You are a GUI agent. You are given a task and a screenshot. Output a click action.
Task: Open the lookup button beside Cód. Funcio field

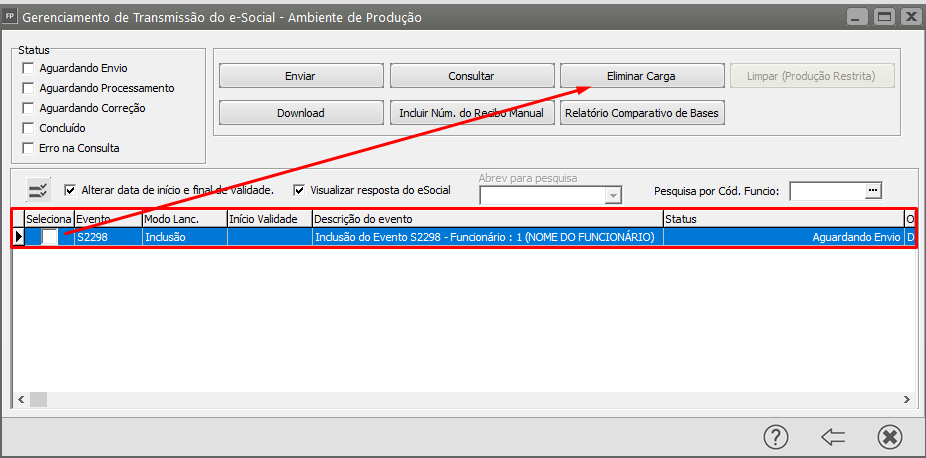pyautogui.click(x=873, y=190)
